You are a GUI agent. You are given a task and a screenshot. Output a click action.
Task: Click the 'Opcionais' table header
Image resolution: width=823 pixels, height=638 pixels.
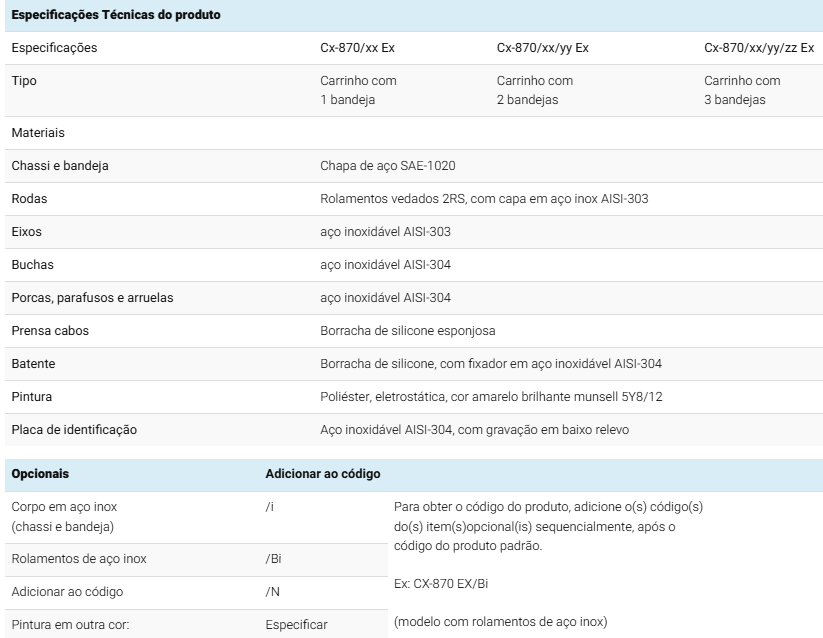click(x=40, y=474)
